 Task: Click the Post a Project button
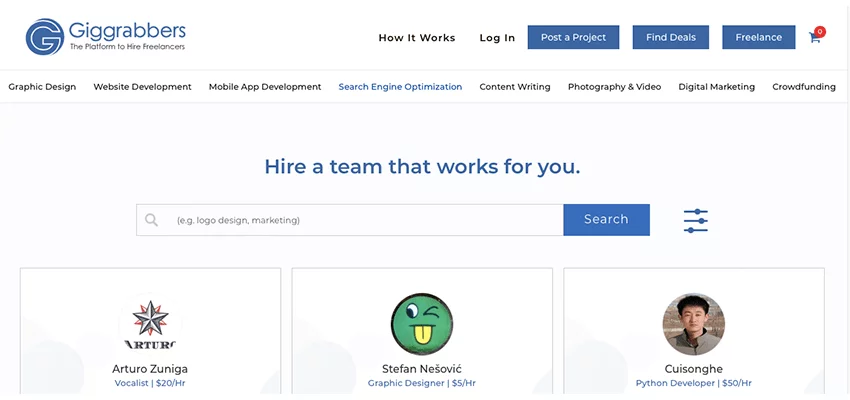[x=574, y=37]
